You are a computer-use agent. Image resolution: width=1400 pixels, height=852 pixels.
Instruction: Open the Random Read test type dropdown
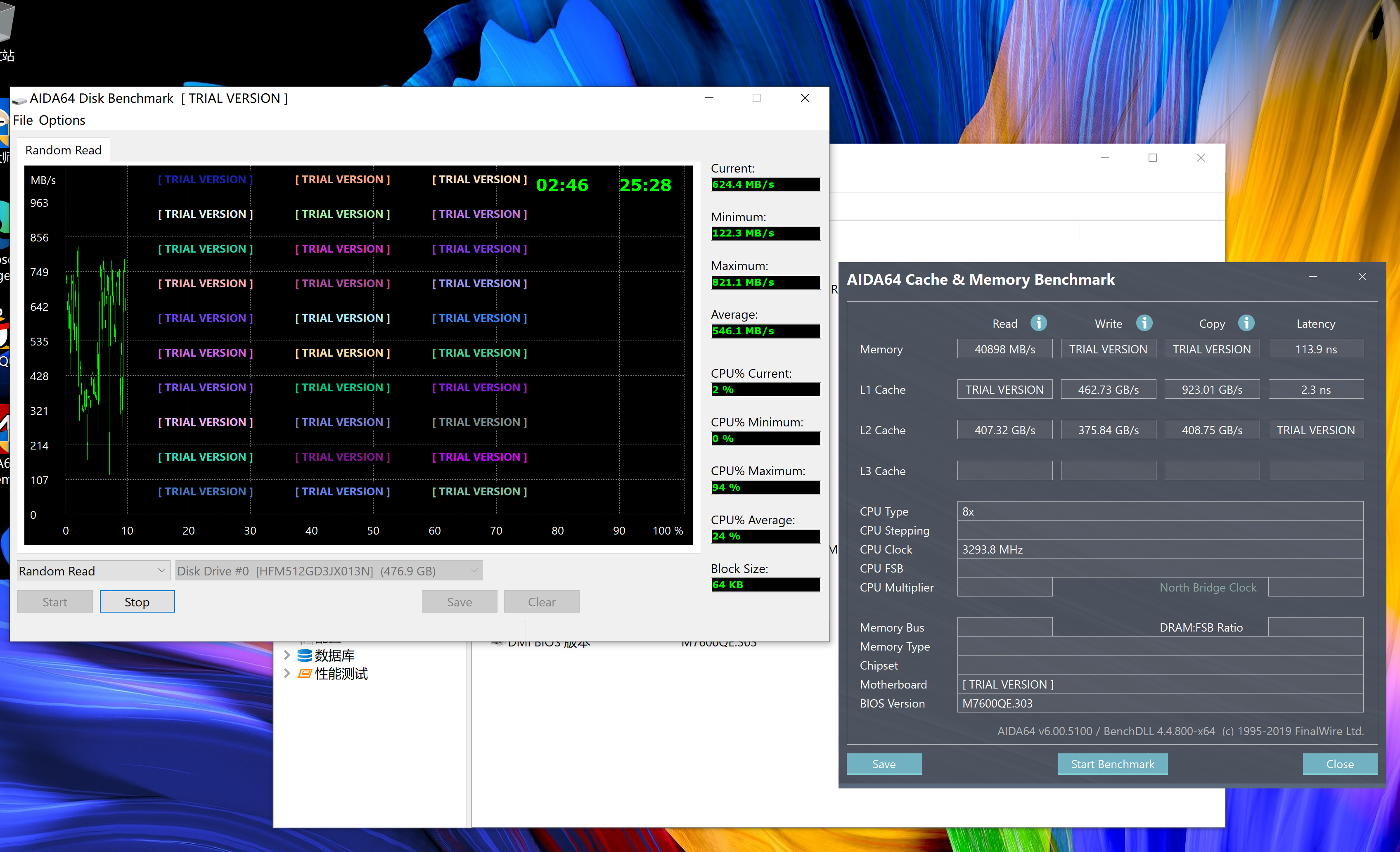coord(93,570)
